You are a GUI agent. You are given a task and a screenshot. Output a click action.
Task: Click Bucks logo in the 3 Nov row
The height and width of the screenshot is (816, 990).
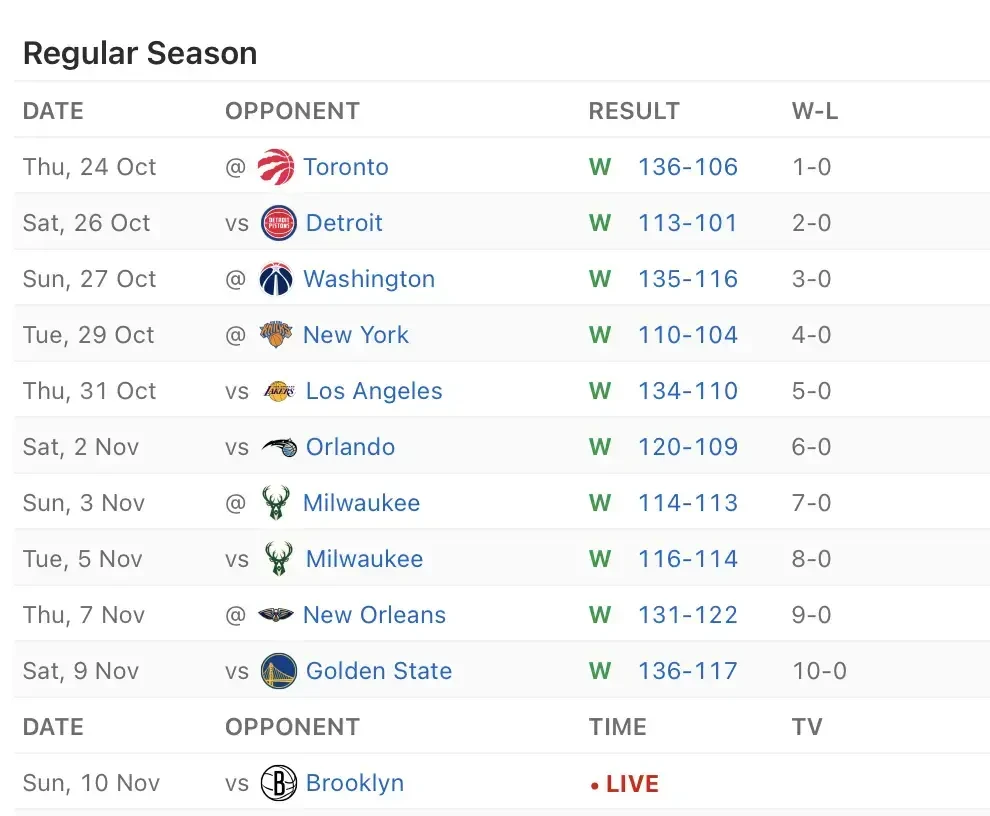coord(276,503)
